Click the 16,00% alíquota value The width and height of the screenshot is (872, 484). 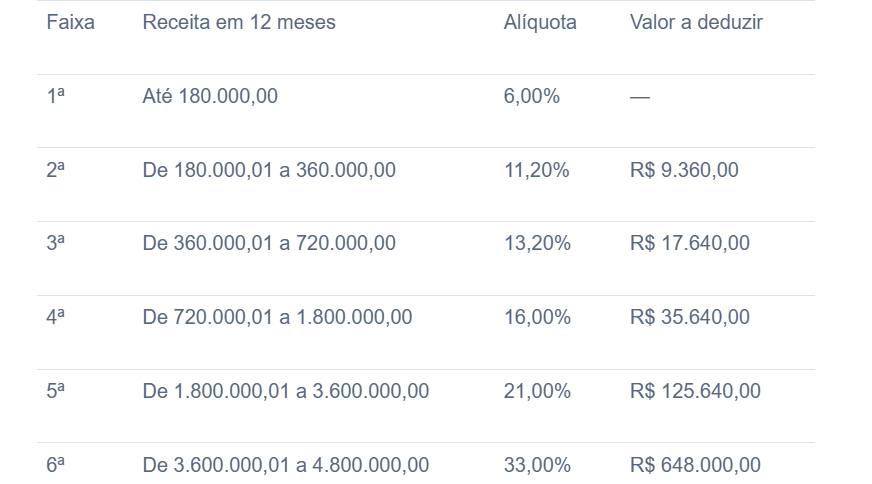click(537, 317)
